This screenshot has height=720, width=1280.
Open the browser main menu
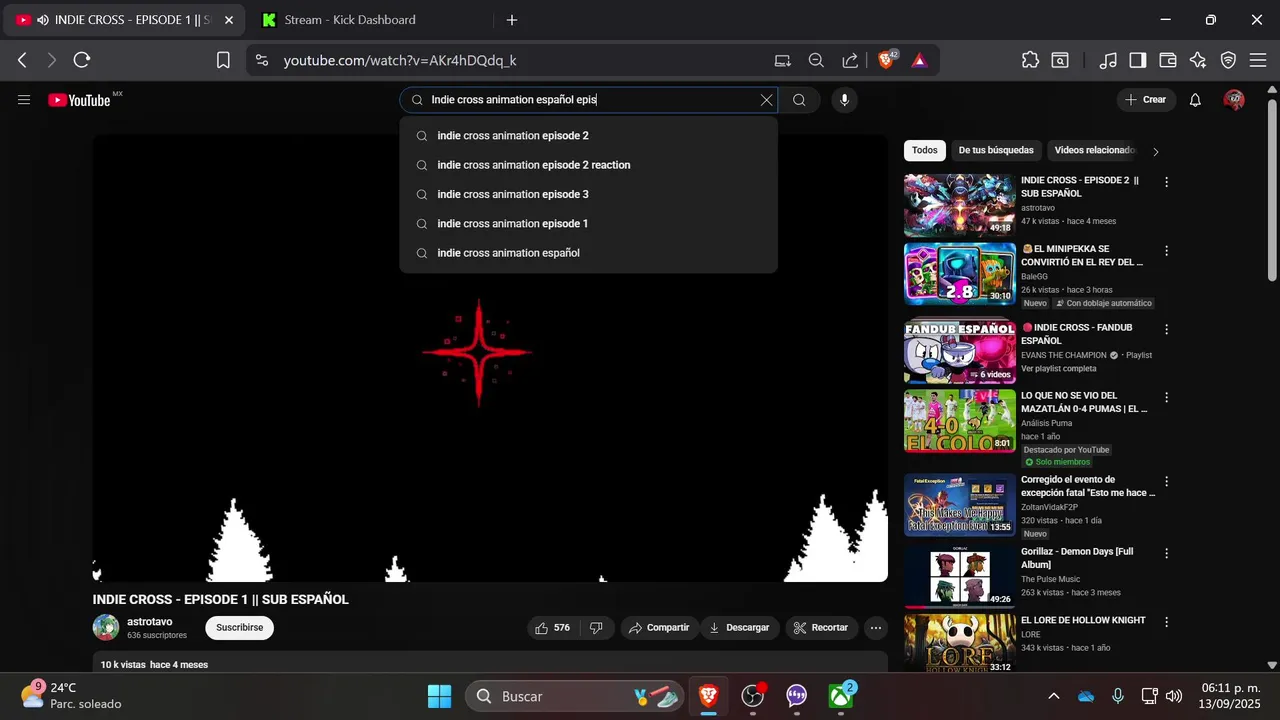coord(1259,60)
